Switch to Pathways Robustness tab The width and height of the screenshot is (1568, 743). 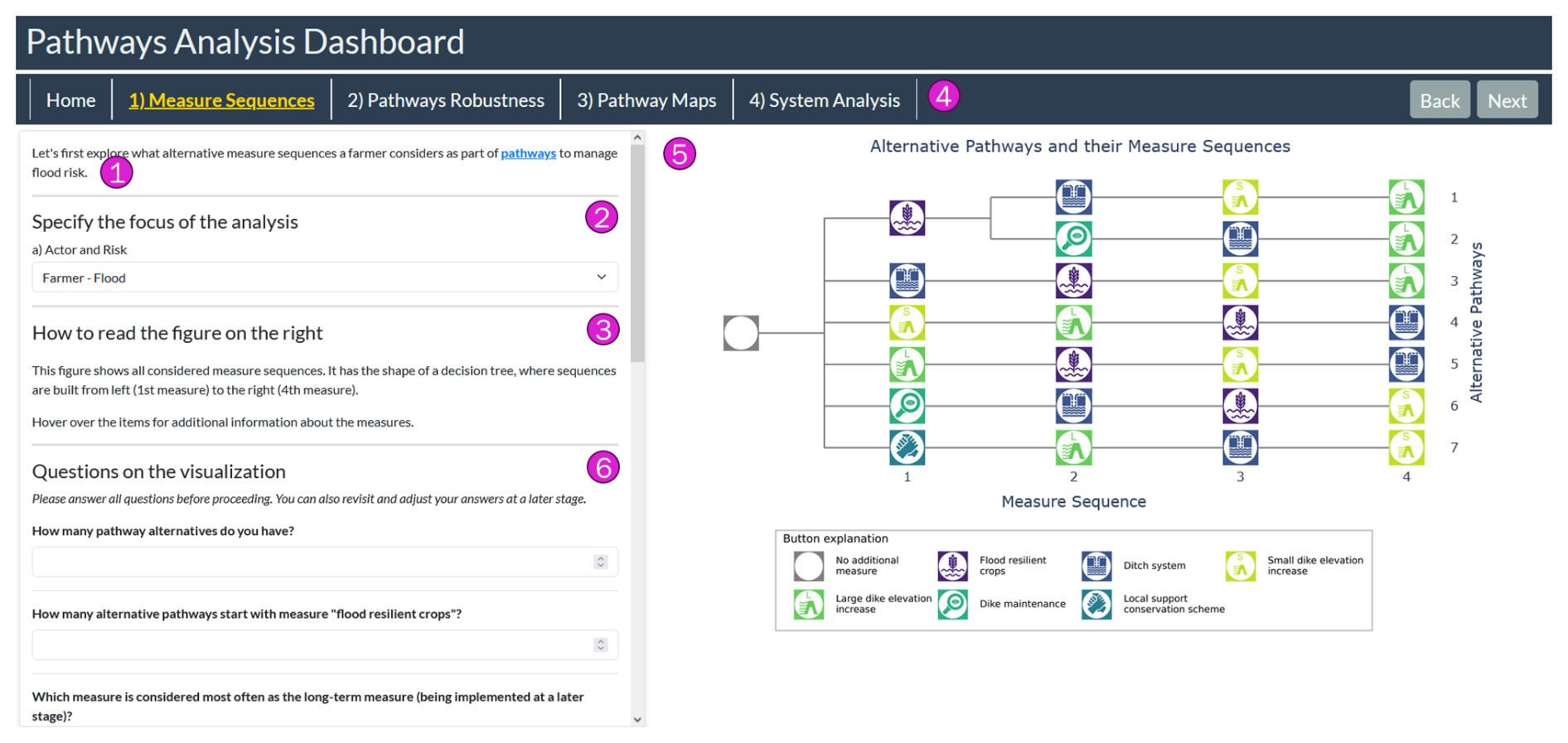(446, 100)
